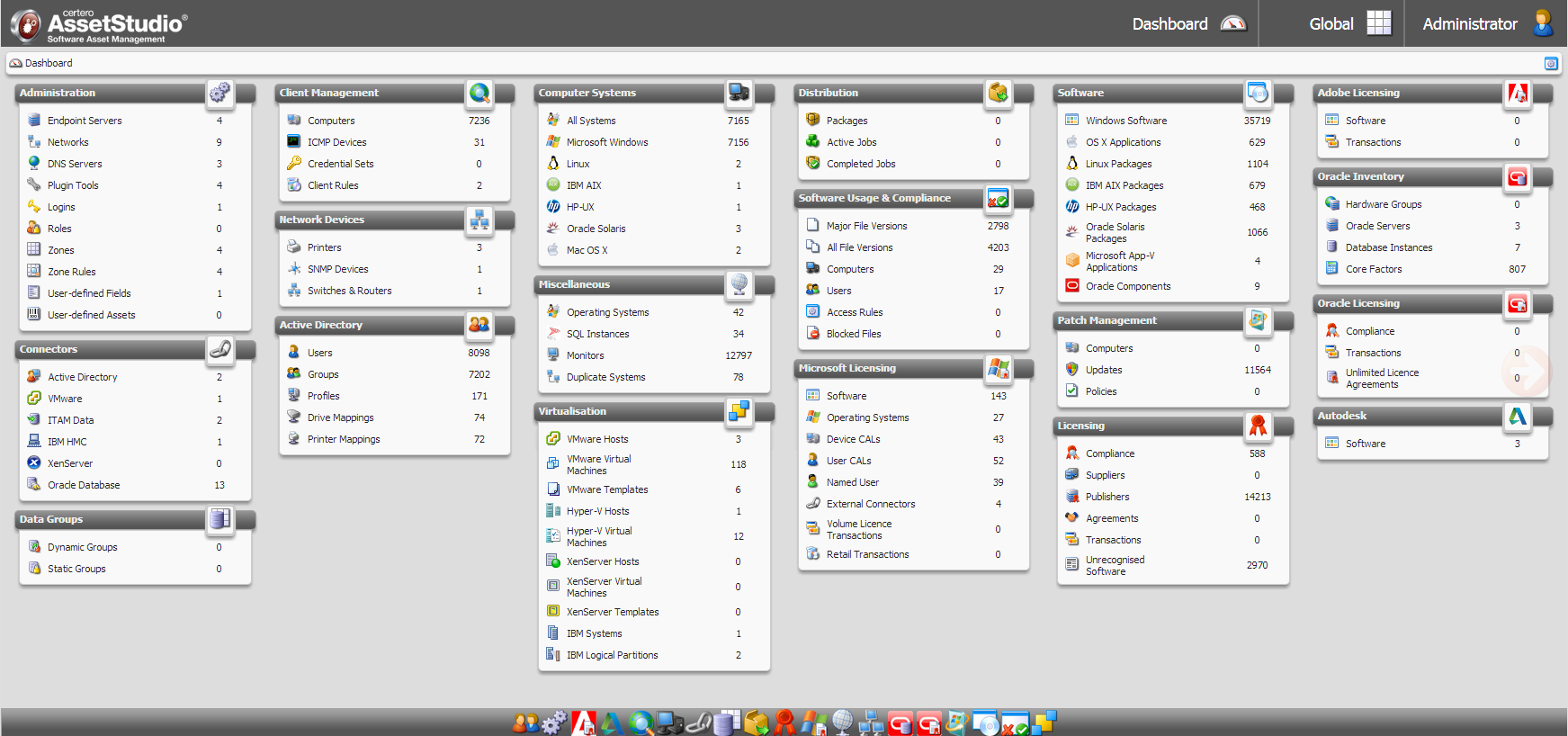Image resolution: width=1568 pixels, height=736 pixels.
Task: Open the Unrecognised Software link
Action: click(x=1115, y=565)
